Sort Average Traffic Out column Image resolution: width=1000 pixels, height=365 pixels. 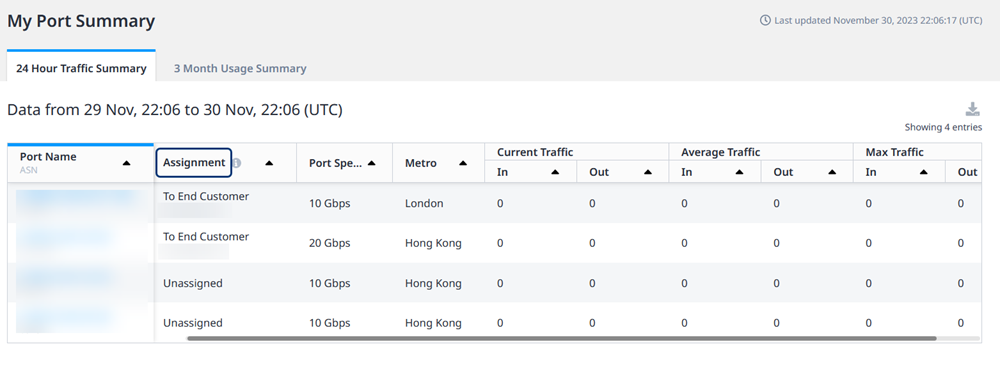click(x=832, y=172)
